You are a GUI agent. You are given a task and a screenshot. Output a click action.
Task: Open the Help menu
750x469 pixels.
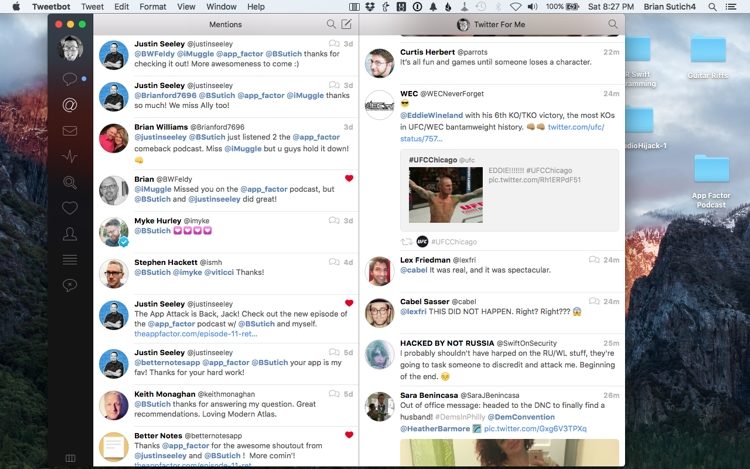coord(256,7)
